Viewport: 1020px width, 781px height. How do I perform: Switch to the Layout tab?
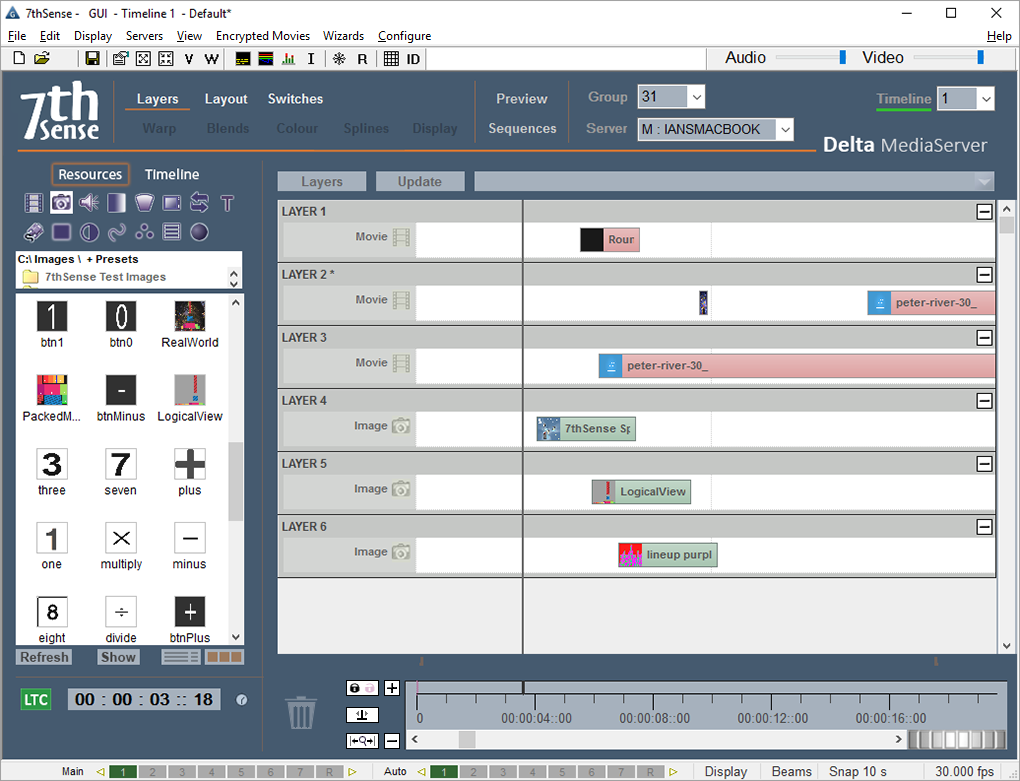tap(226, 99)
